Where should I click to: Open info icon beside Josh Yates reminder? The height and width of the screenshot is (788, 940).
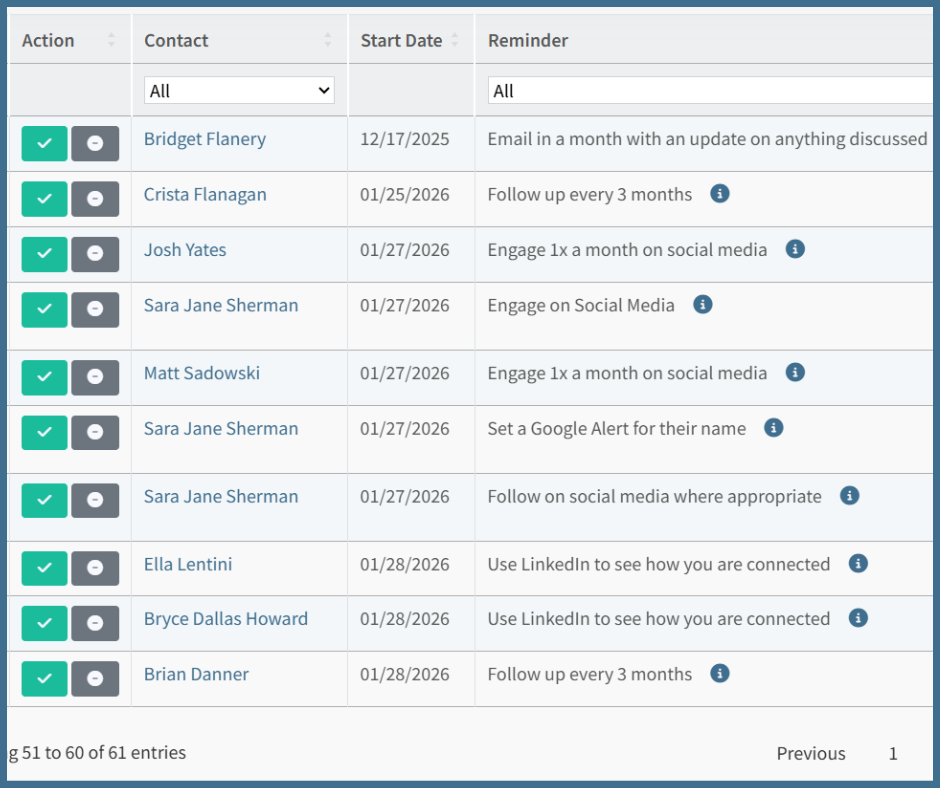pyautogui.click(x=795, y=249)
